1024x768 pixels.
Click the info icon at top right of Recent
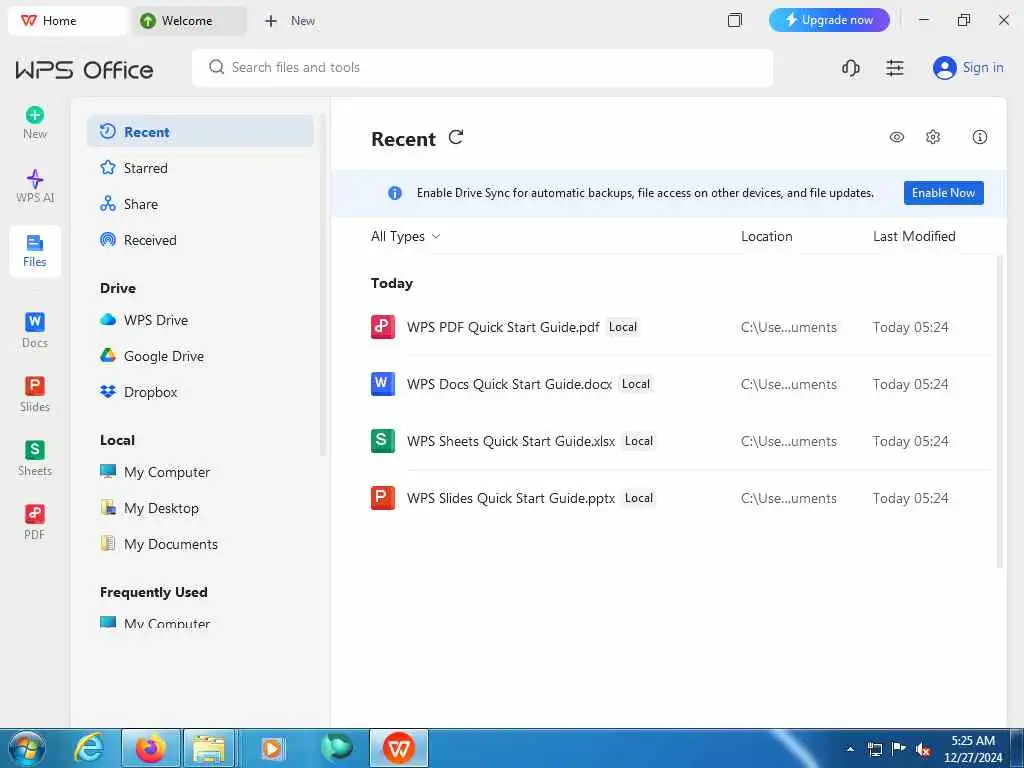(x=980, y=137)
